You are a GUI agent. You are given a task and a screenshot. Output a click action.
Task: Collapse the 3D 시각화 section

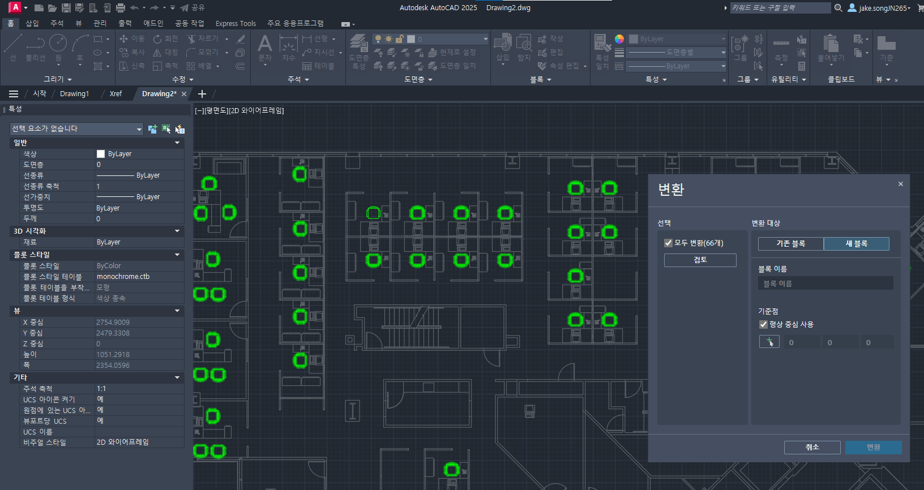[177, 231]
